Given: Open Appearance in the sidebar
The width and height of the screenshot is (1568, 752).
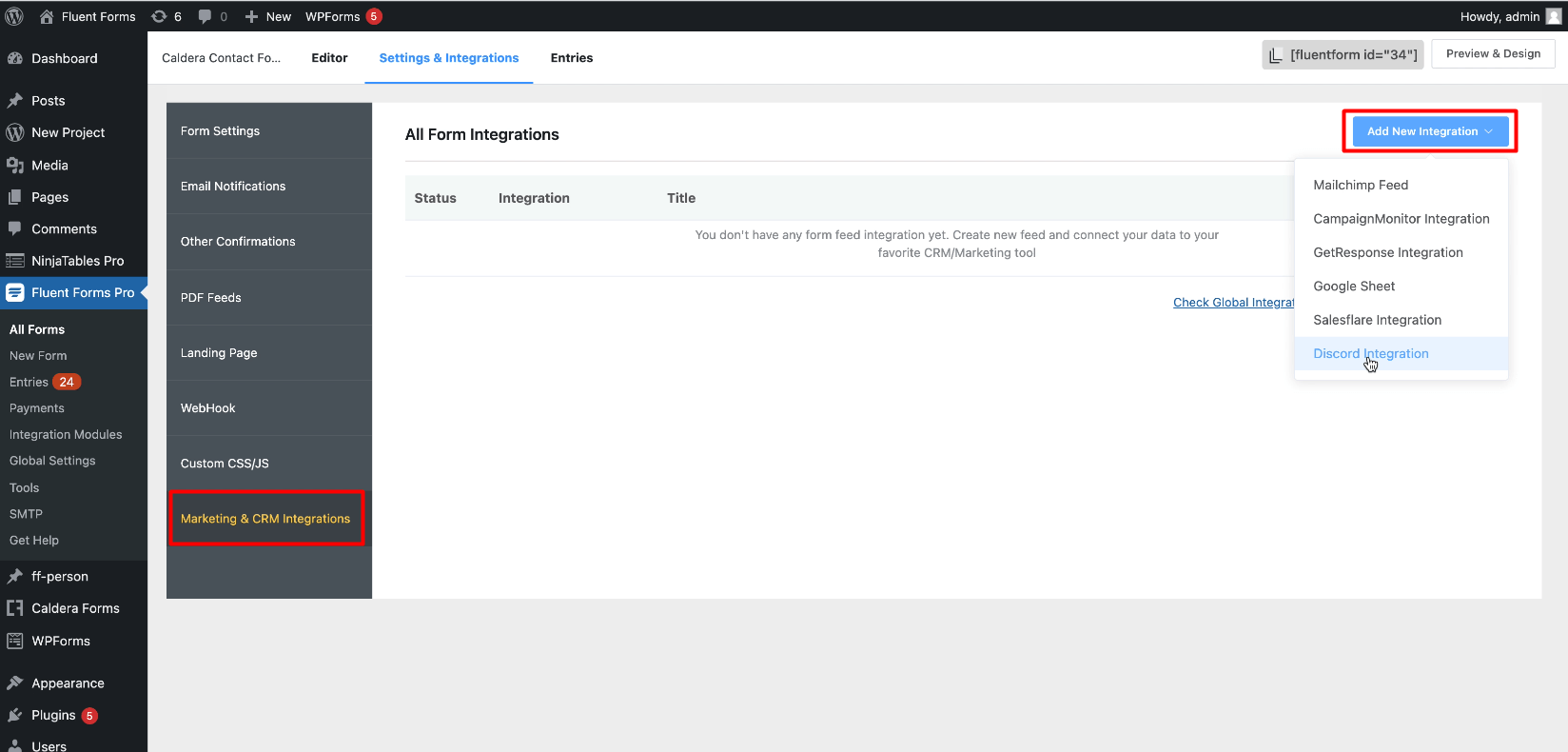Looking at the screenshot, I should tap(68, 683).
